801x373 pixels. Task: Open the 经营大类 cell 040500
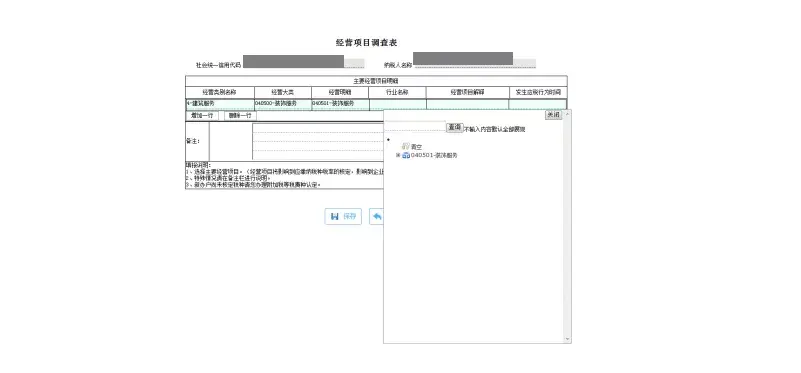(x=283, y=104)
